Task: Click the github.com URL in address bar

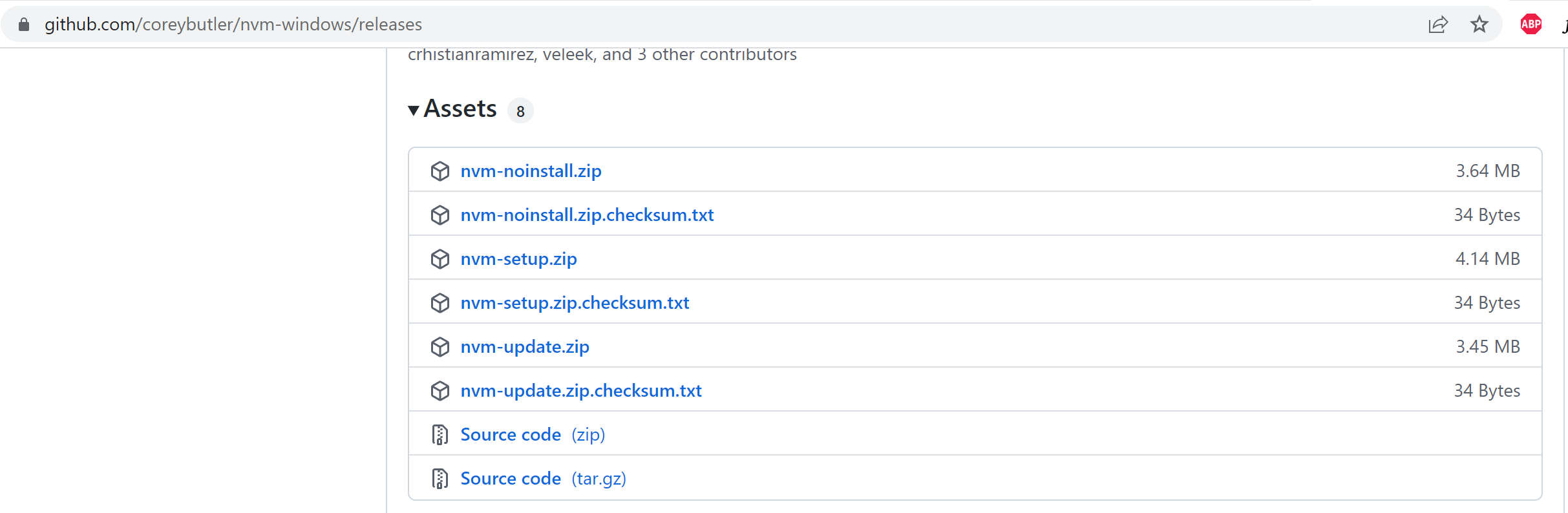Action: (x=233, y=25)
